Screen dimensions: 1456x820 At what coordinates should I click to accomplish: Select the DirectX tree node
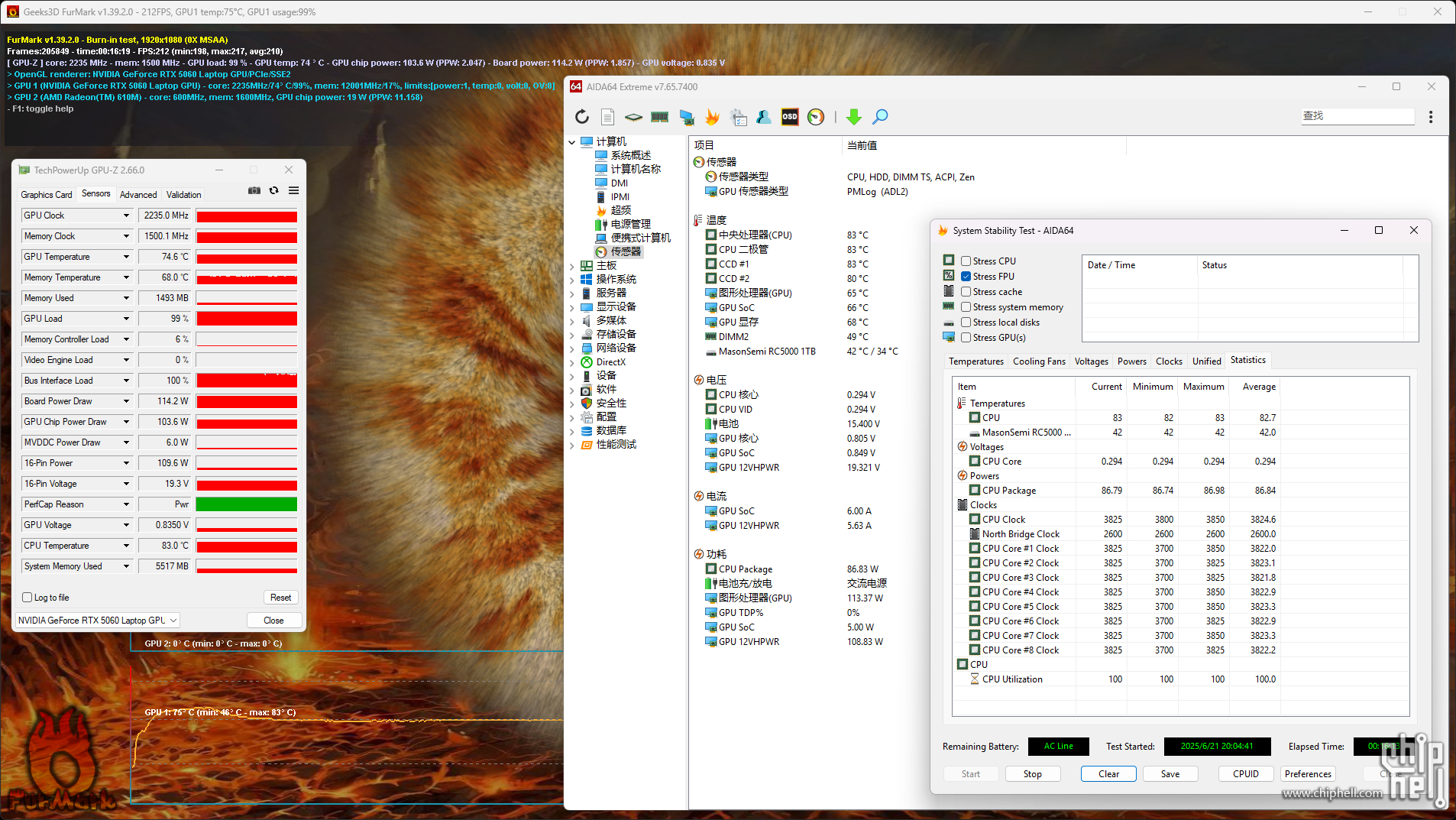click(610, 362)
